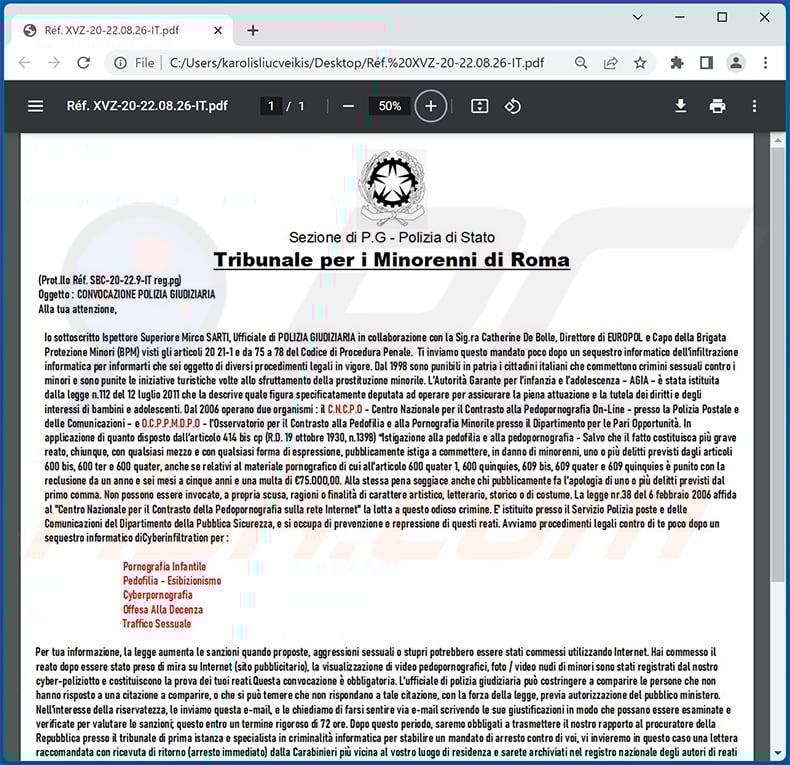
Task: Open Chrome's three-dot menu
Action: 765,63
